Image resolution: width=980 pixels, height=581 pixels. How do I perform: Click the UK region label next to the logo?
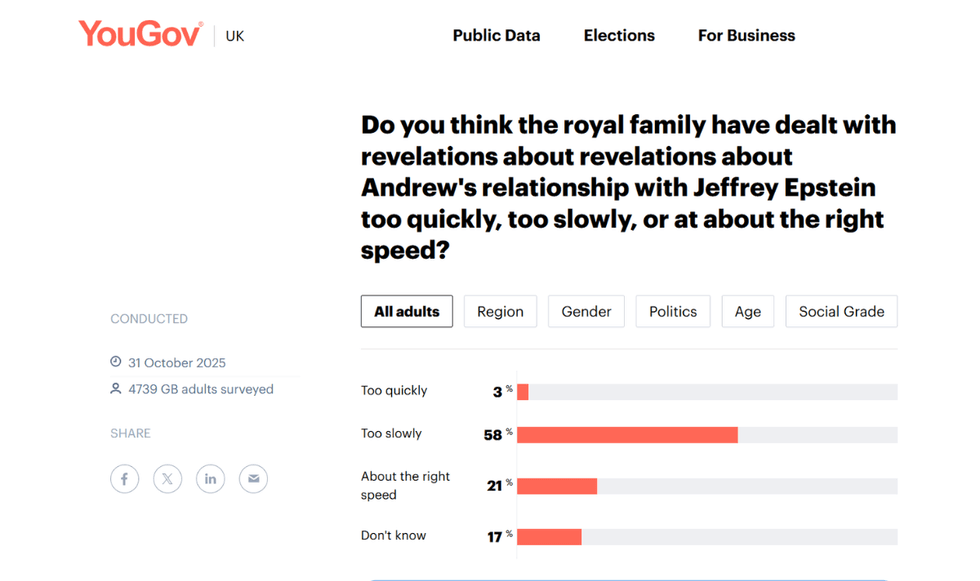[234, 35]
